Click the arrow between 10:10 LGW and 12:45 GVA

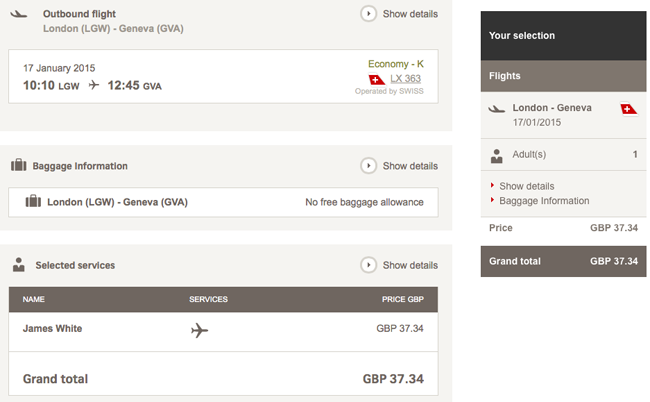[x=94, y=85]
